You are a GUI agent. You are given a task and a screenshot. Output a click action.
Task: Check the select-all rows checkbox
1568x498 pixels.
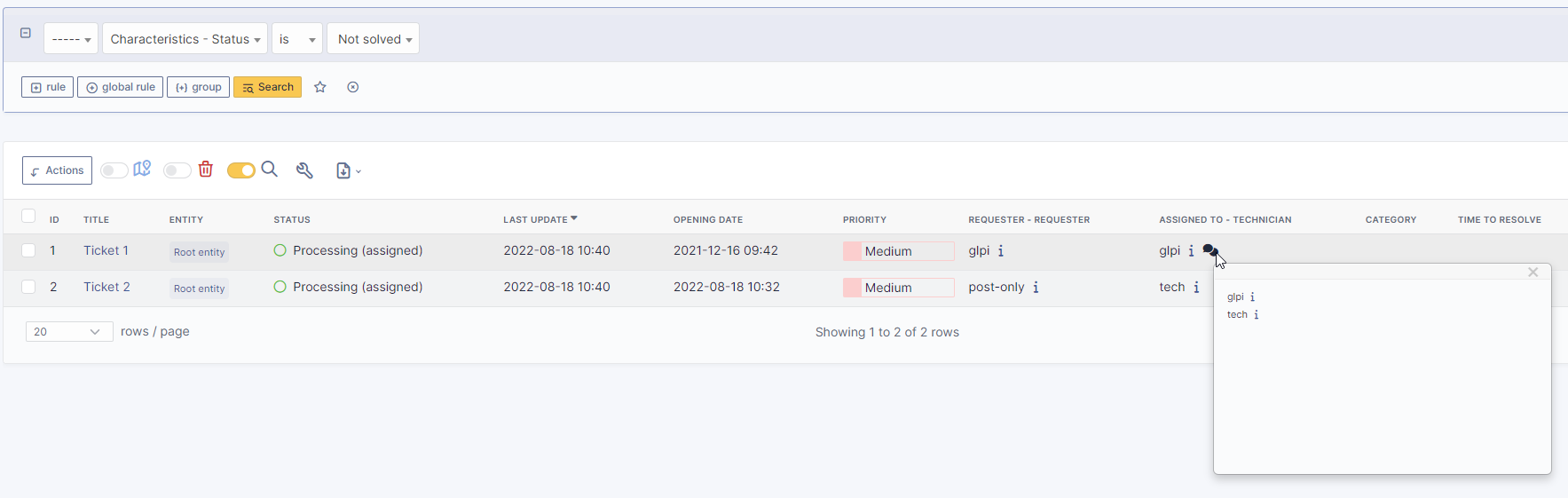28,216
